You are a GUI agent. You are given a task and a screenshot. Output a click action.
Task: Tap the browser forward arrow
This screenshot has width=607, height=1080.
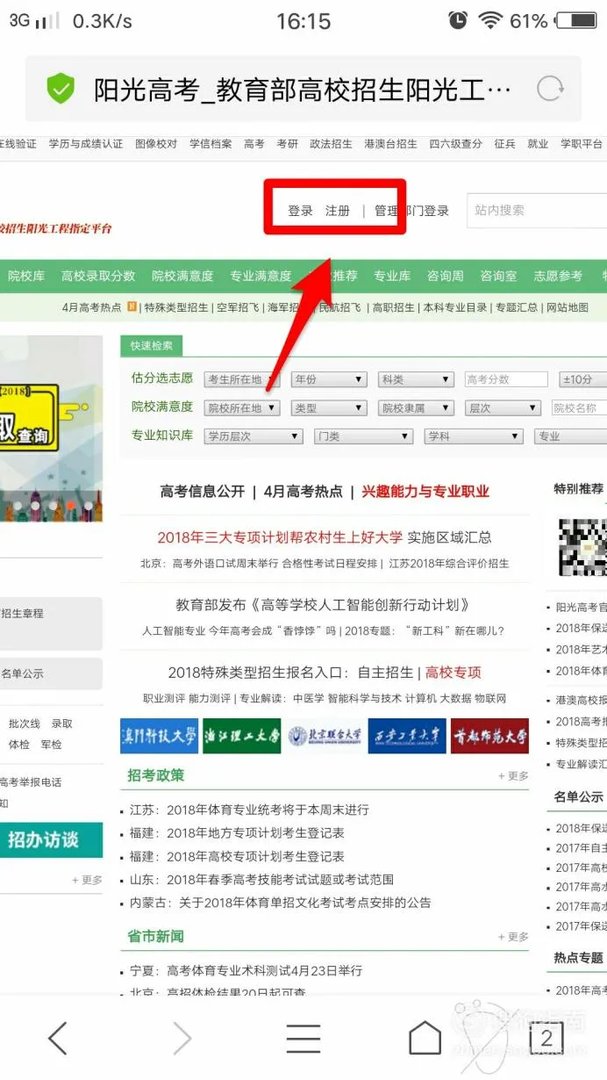(x=182, y=1038)
